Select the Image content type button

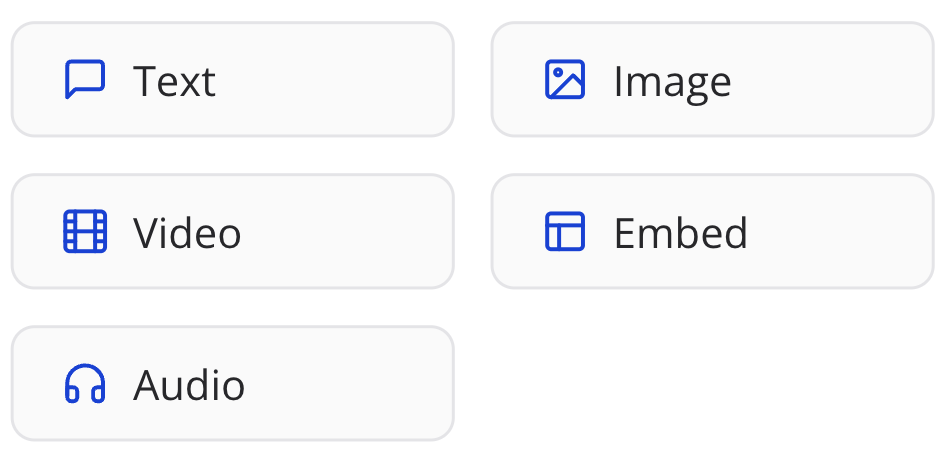[712, 80]
